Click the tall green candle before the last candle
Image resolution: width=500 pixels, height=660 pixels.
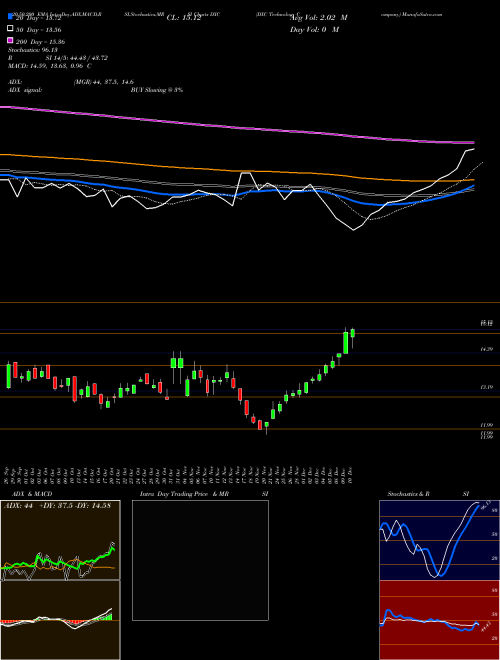coord(346,343)
